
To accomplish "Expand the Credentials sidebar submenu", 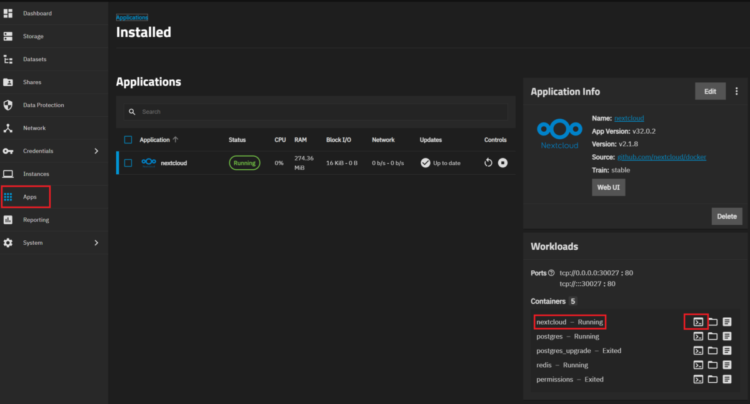I will tap(96, 151).
